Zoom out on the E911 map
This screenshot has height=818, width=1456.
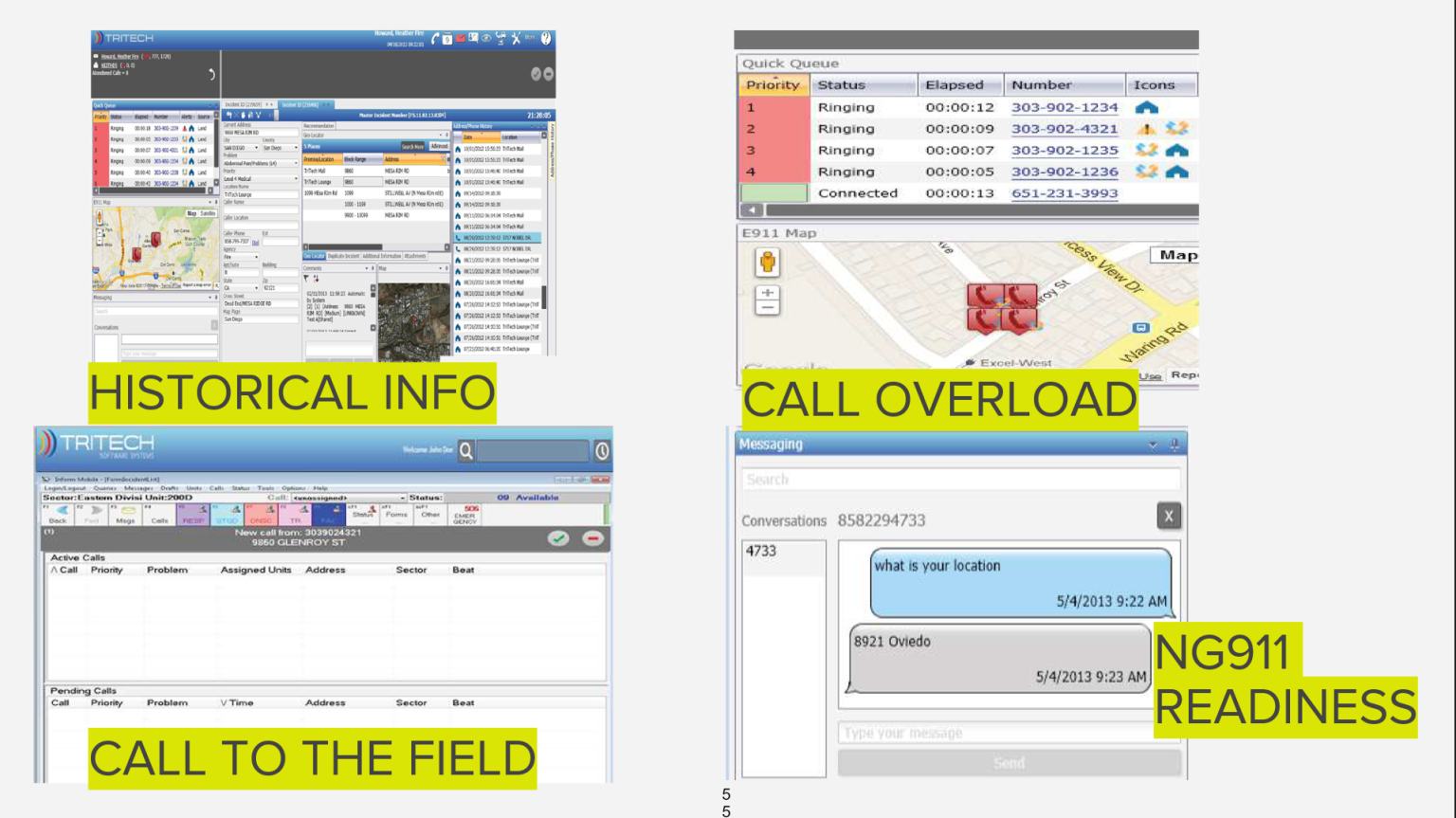point(768,308)
